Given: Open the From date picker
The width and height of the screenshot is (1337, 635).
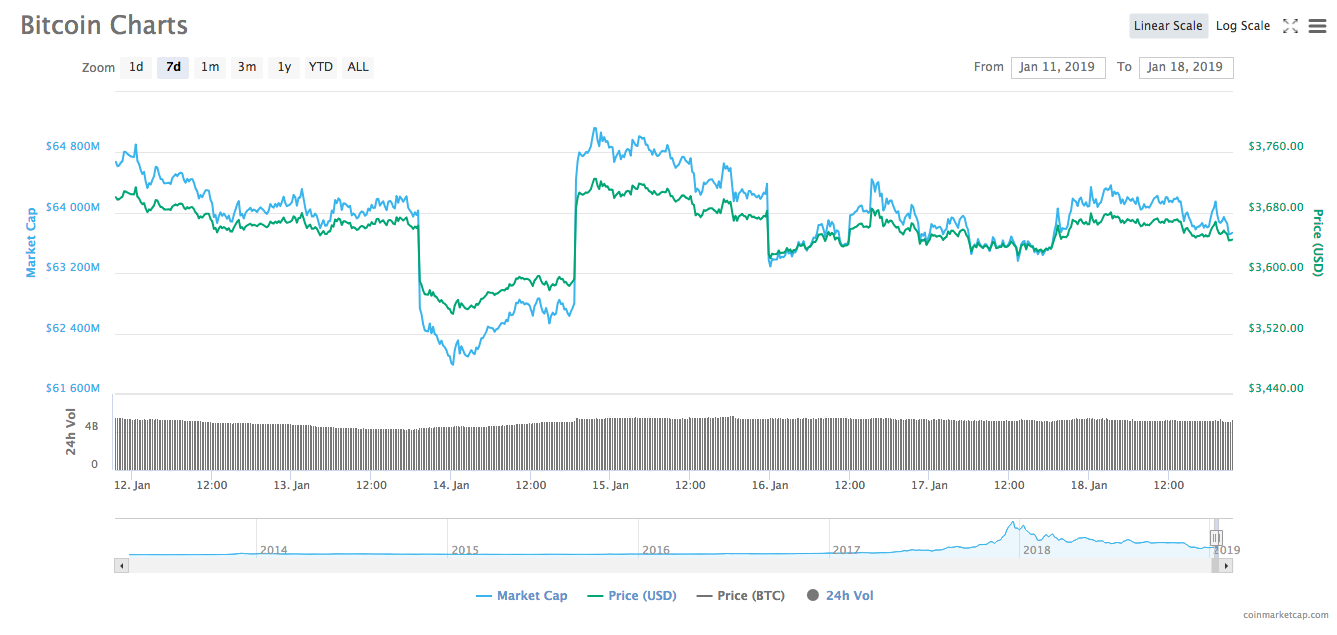Looking at the screenshot, I should click(x=1058, y=67).
